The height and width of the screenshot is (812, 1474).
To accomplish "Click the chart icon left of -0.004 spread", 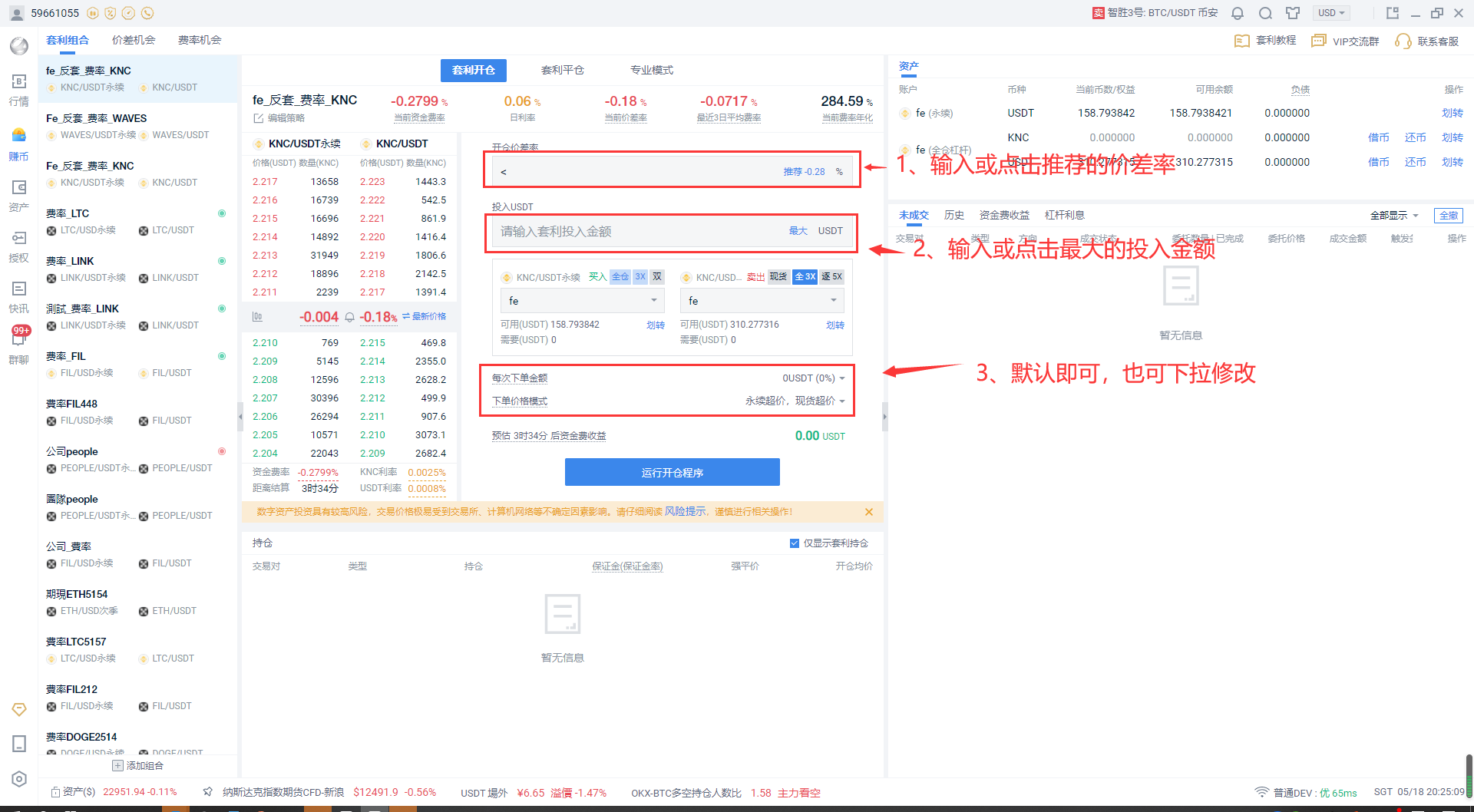I will point(257,316).
